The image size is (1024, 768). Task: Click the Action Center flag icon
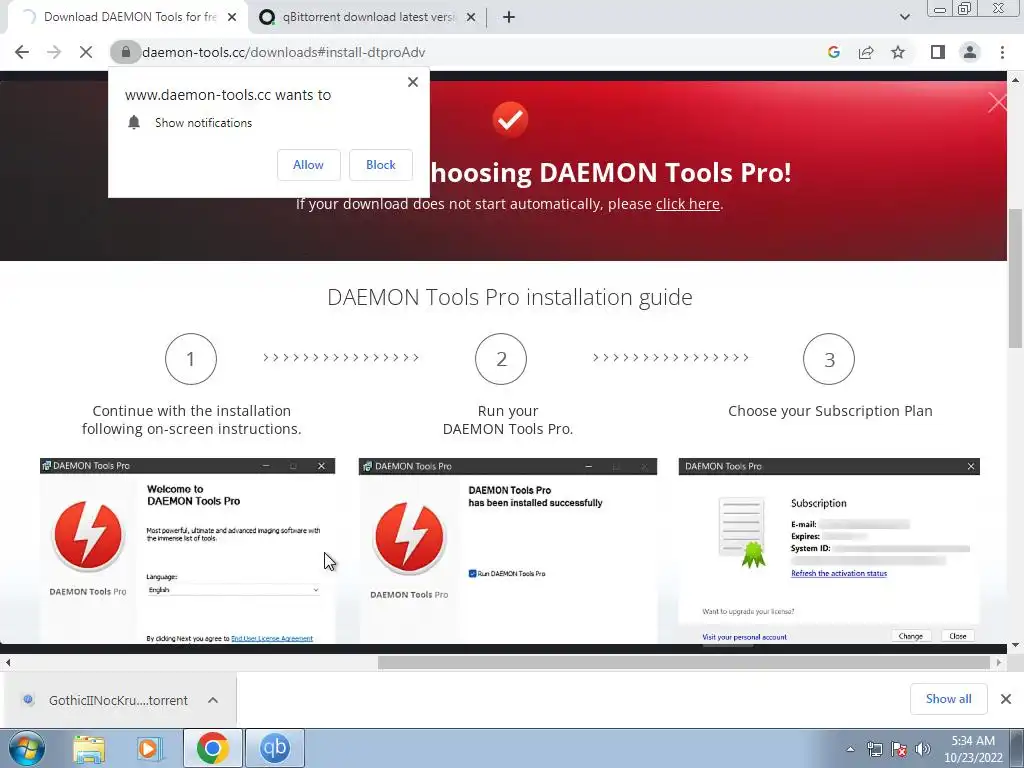click(899, 749)
